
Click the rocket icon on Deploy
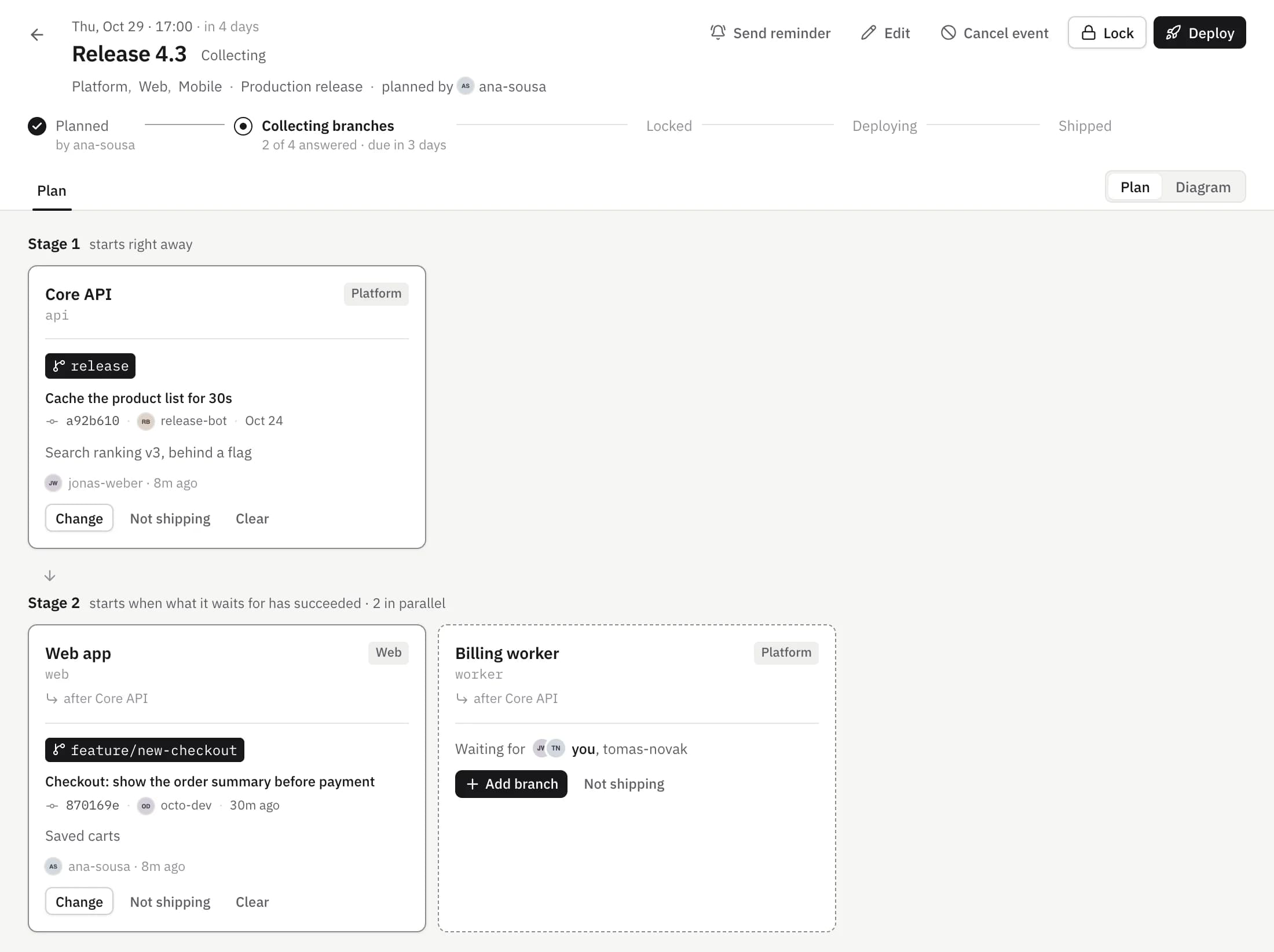(x=1173, y=32)
